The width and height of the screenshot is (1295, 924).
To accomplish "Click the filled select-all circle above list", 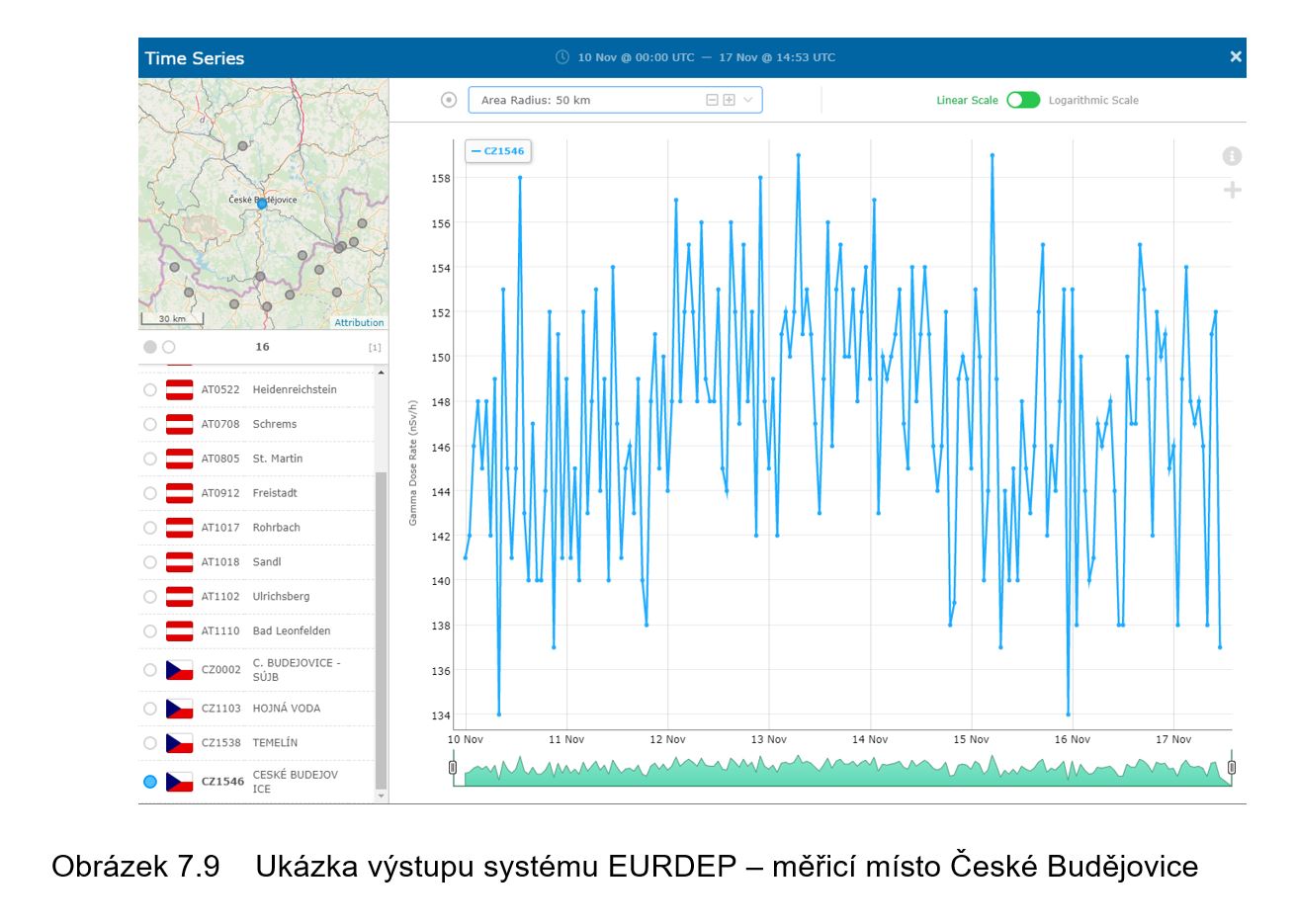I will [x=150, y=347].
